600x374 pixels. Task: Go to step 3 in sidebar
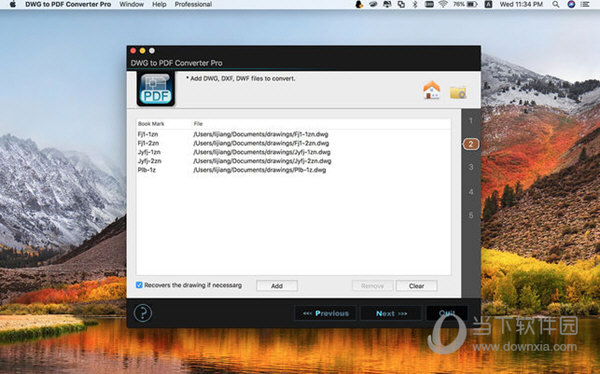[x=471, y=167]
